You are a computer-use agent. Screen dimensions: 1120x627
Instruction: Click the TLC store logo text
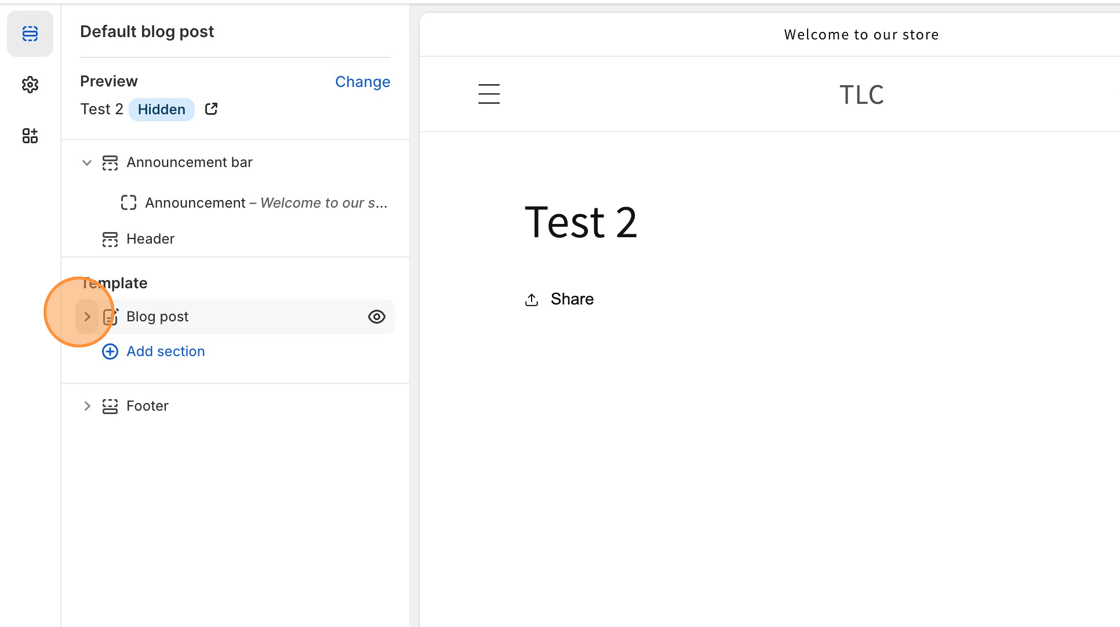[x=861, y=94]
